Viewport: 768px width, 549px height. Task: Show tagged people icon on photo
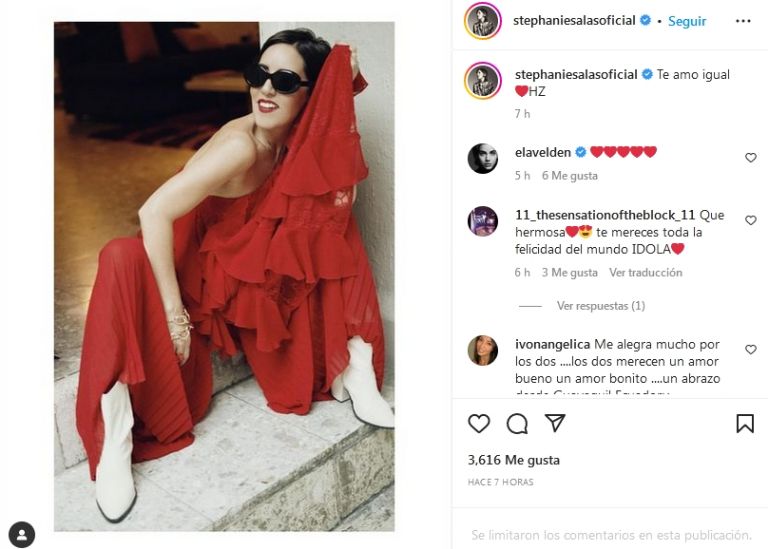[22, 534]
